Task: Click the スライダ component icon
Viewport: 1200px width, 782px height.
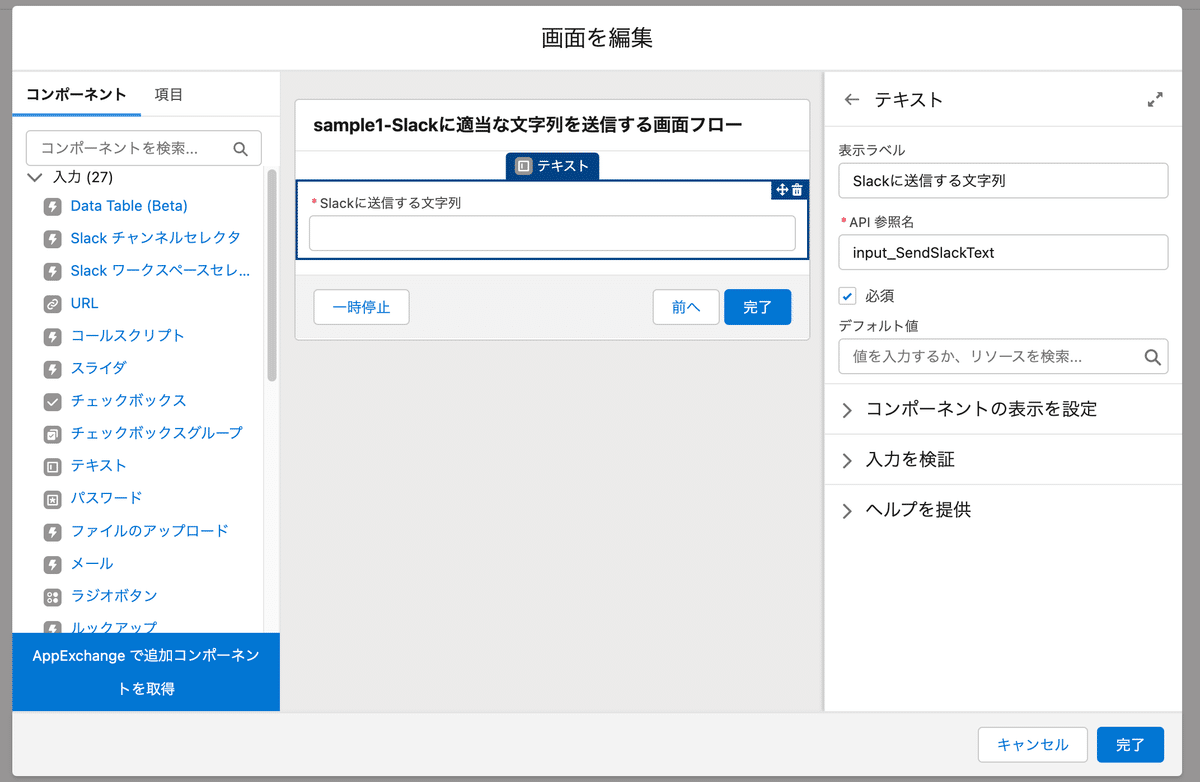Action: click(53, 368)
